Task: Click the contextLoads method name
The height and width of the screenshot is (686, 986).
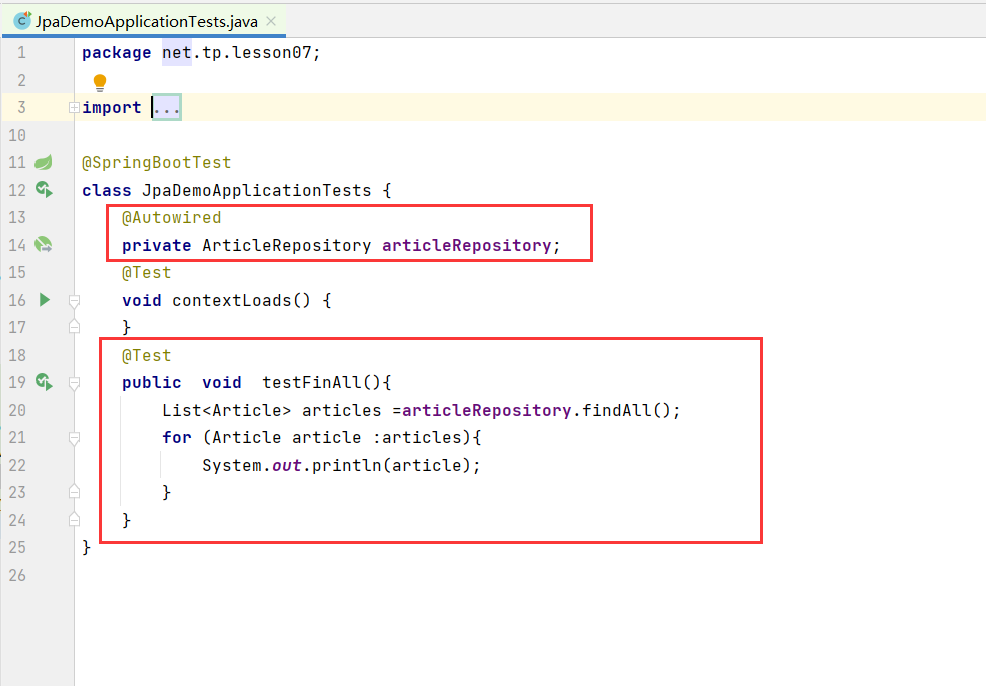Action: point(231,301)
